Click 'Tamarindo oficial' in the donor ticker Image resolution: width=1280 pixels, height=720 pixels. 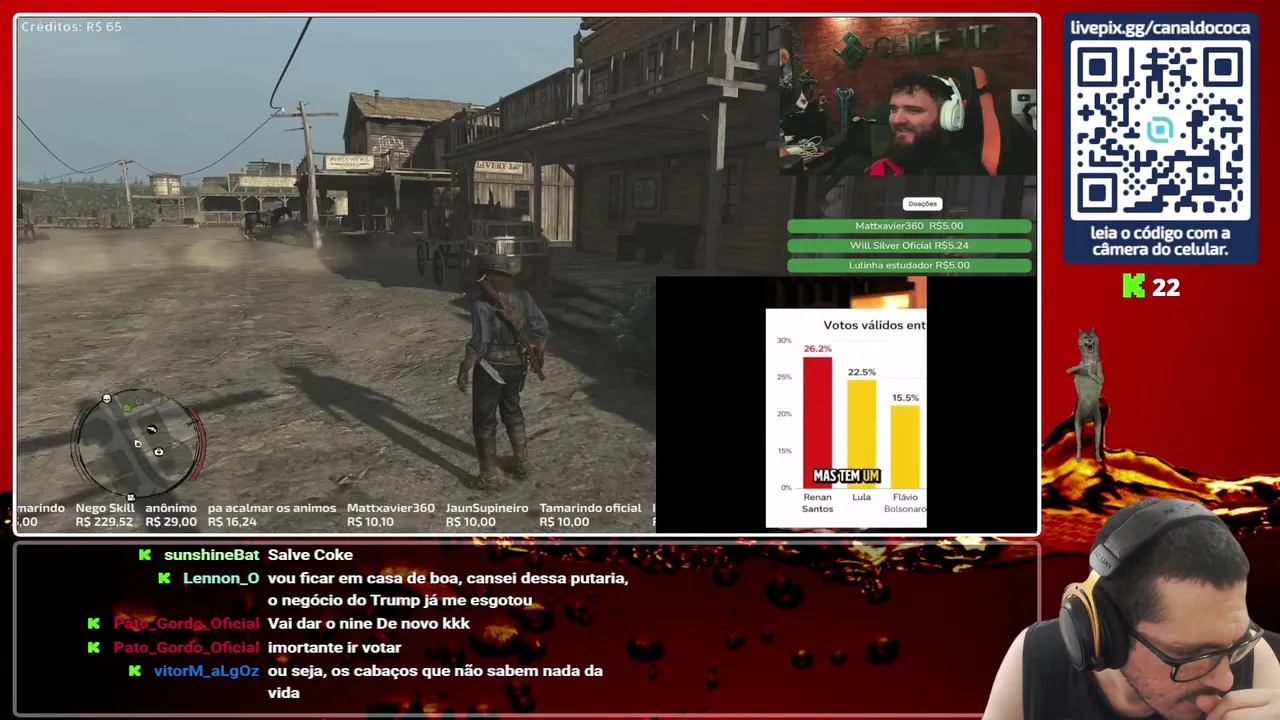tap(590, 508)
